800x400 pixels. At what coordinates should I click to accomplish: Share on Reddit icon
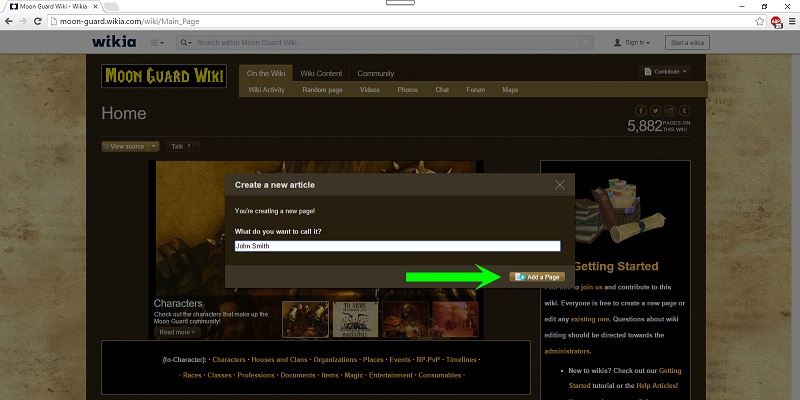(x=670, y=111)
